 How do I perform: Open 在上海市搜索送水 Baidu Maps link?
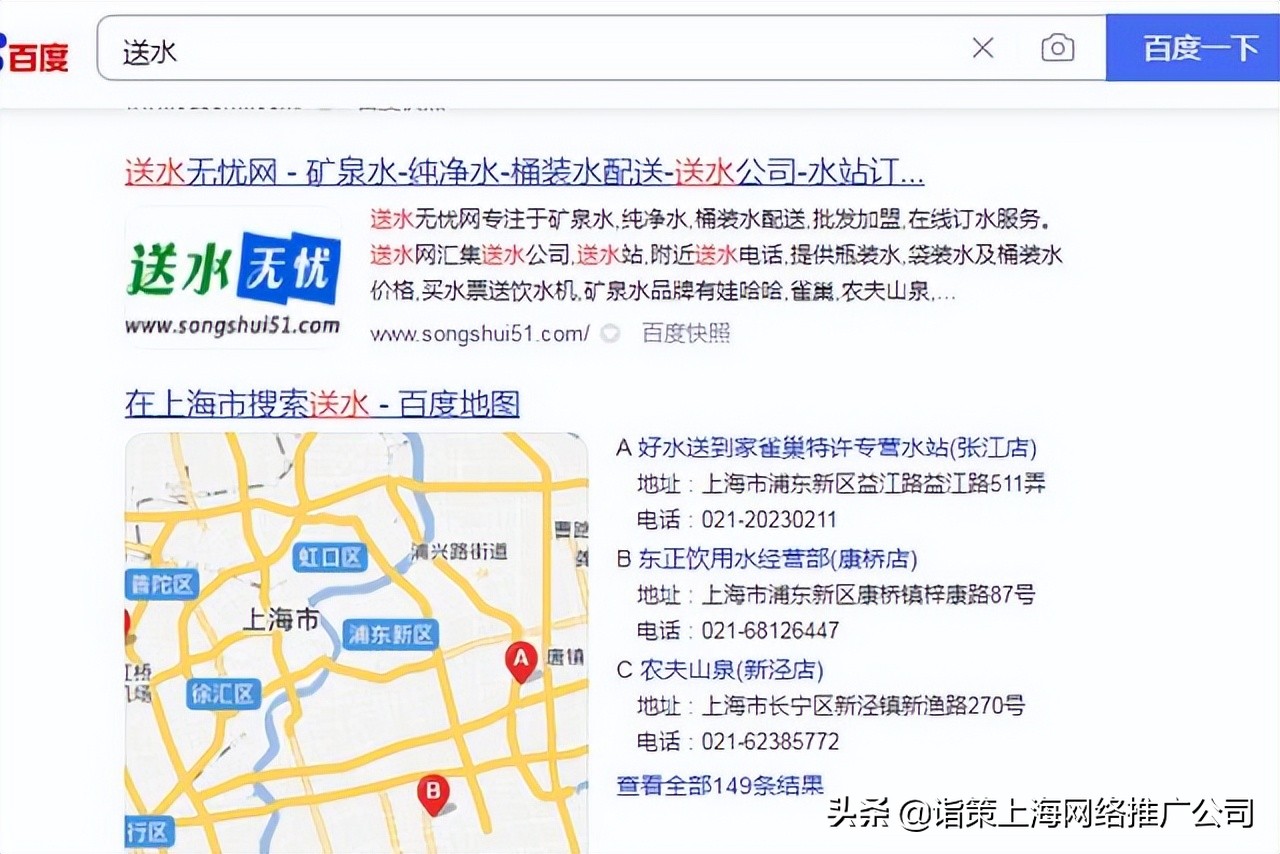322,404
